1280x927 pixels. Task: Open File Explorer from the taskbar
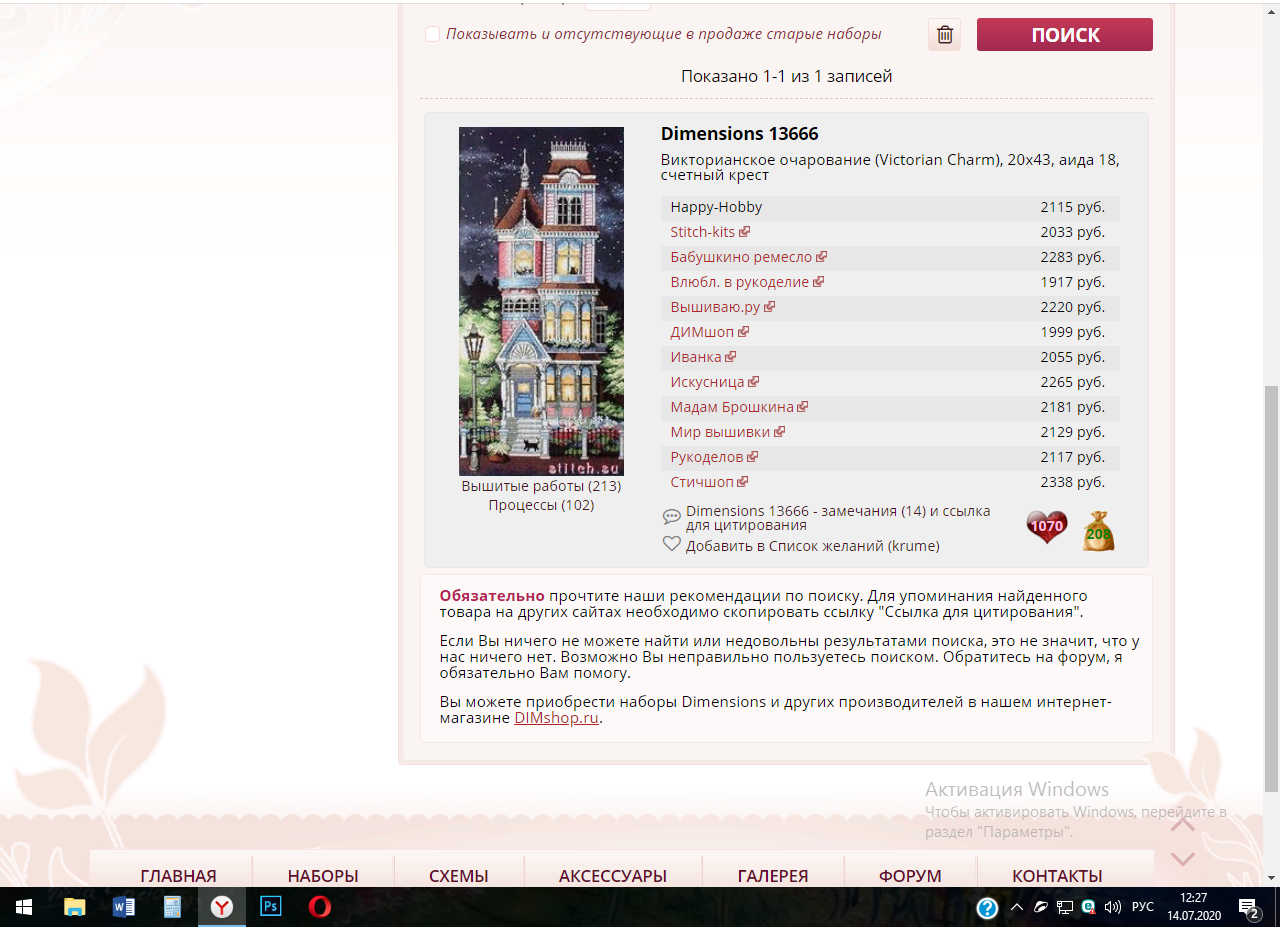75,907
